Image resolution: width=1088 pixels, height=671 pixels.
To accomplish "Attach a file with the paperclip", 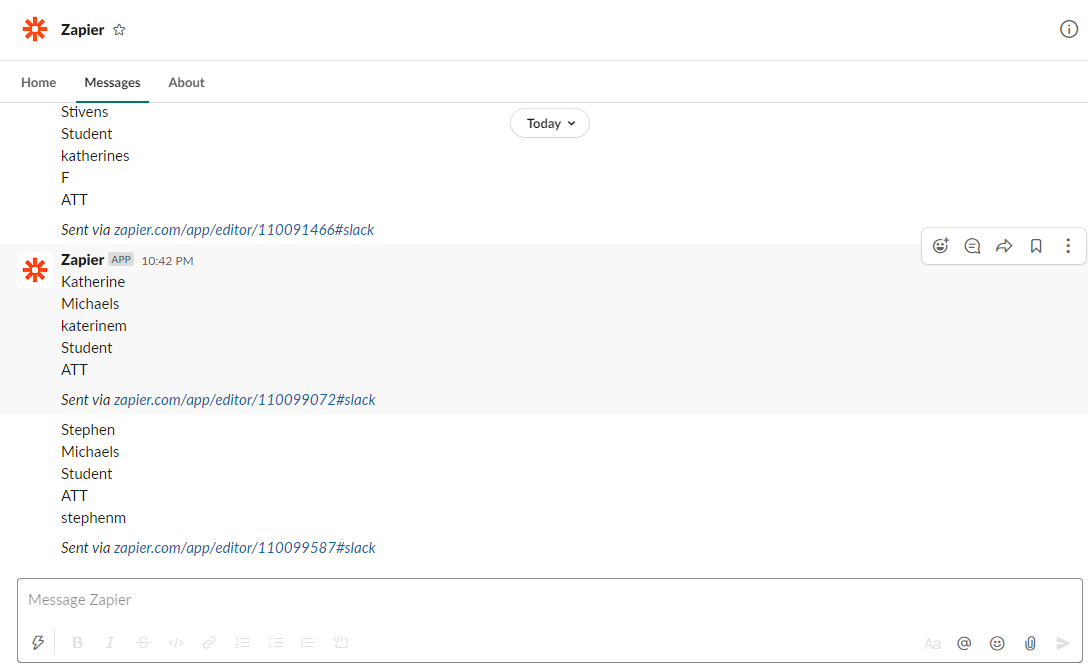I will click(1030, 643).
